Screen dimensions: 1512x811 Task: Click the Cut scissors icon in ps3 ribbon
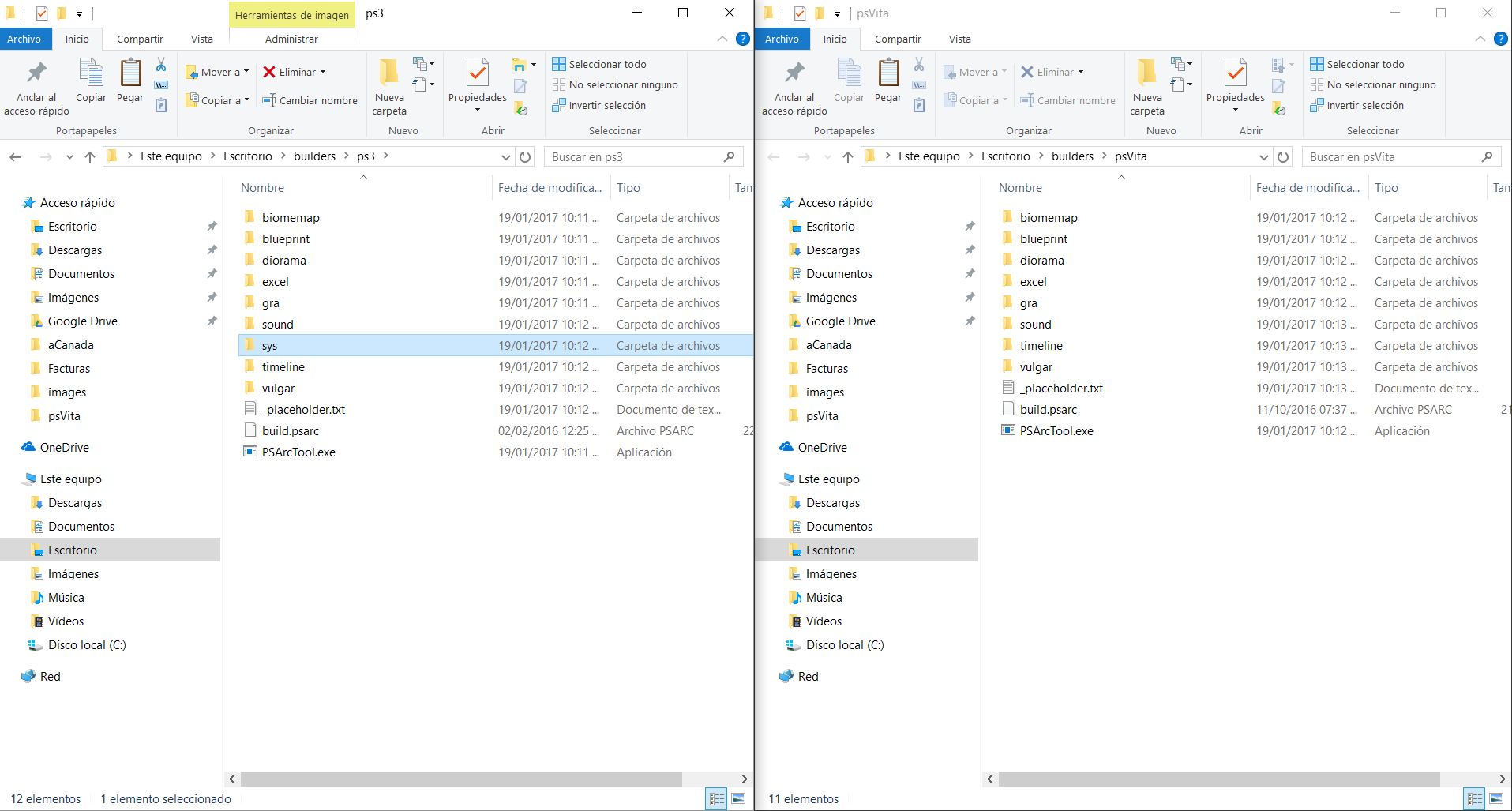coord(161,65)
